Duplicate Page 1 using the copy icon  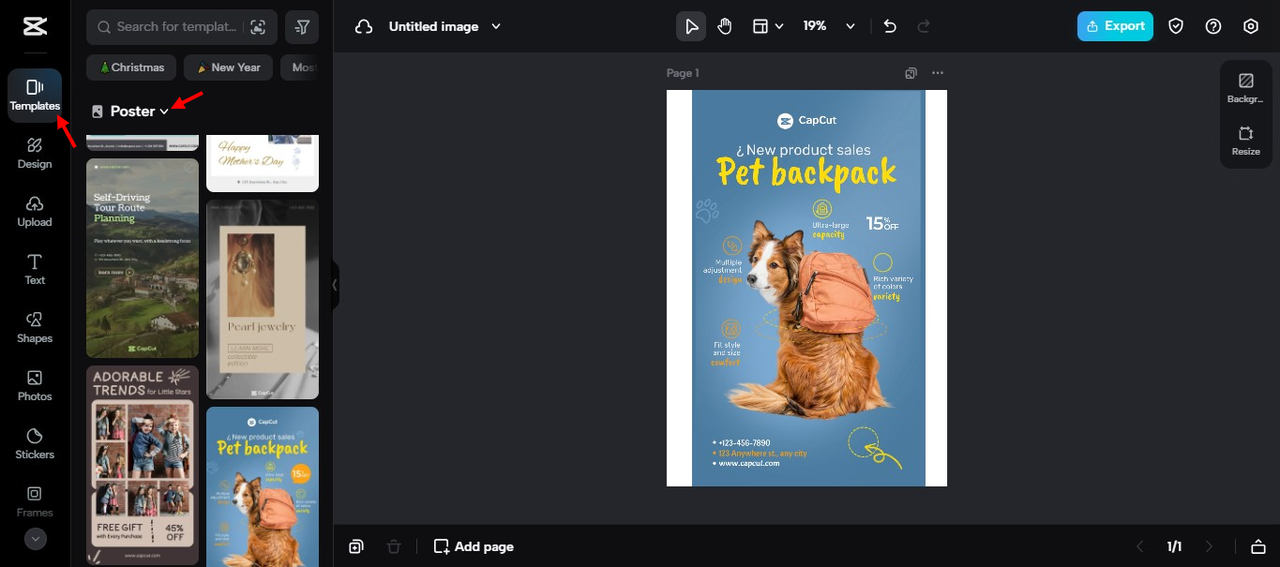(911, 73)
